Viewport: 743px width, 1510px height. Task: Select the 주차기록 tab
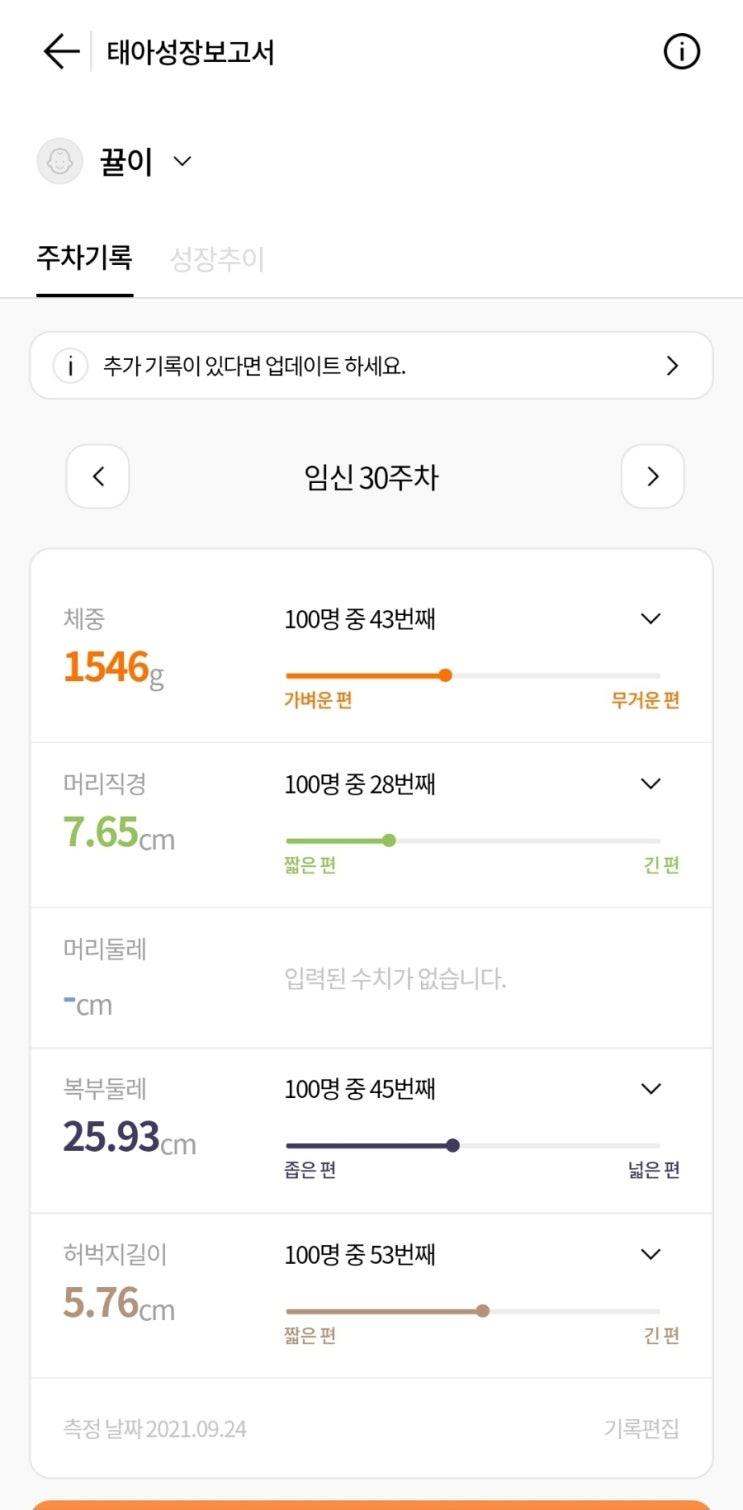pos(85,258)
